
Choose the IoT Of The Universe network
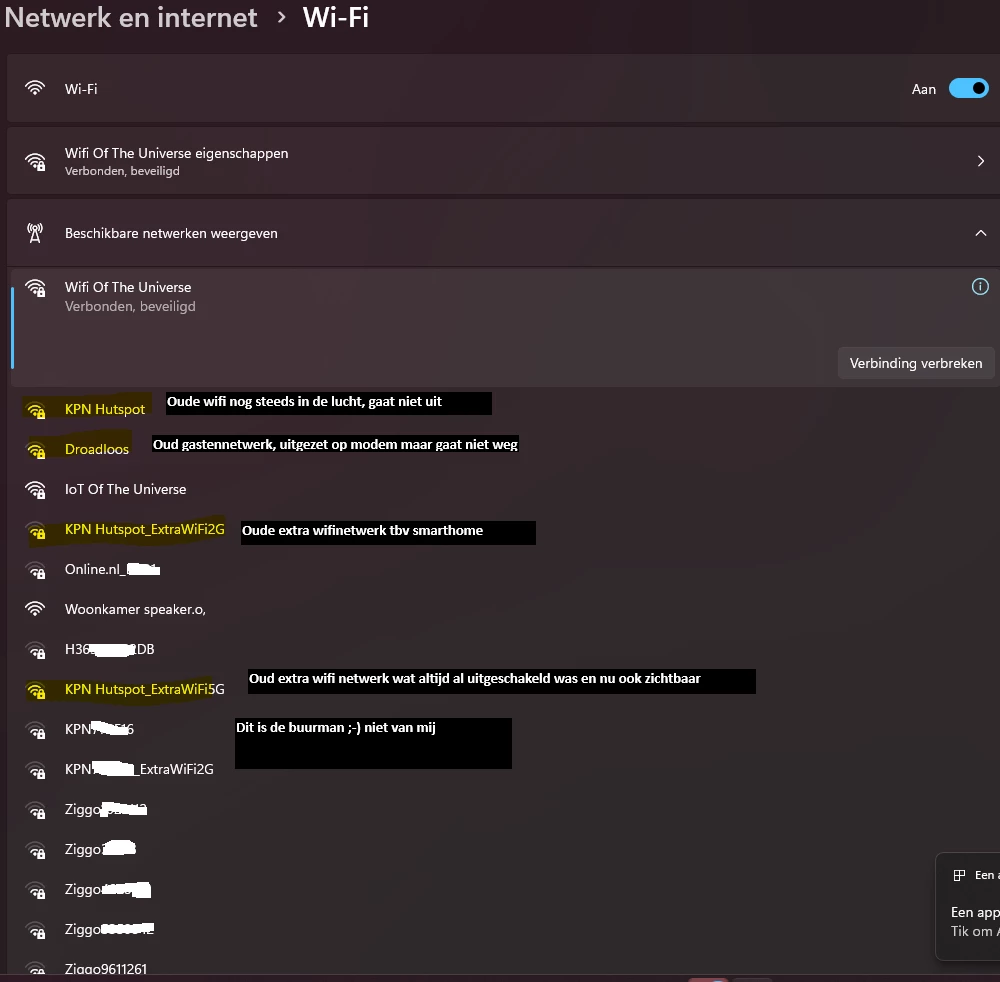125,490
